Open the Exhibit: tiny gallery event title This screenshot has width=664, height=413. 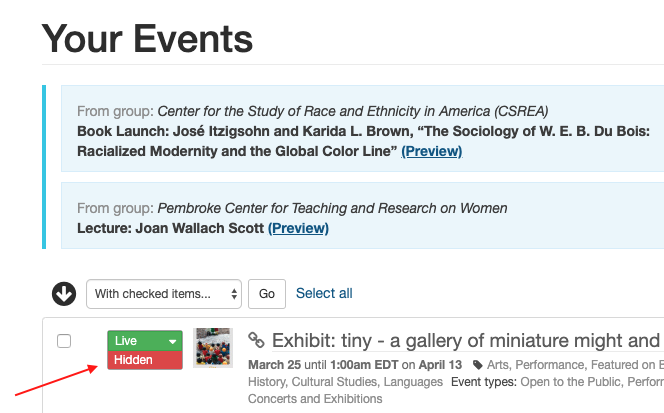tap(466, 341)
